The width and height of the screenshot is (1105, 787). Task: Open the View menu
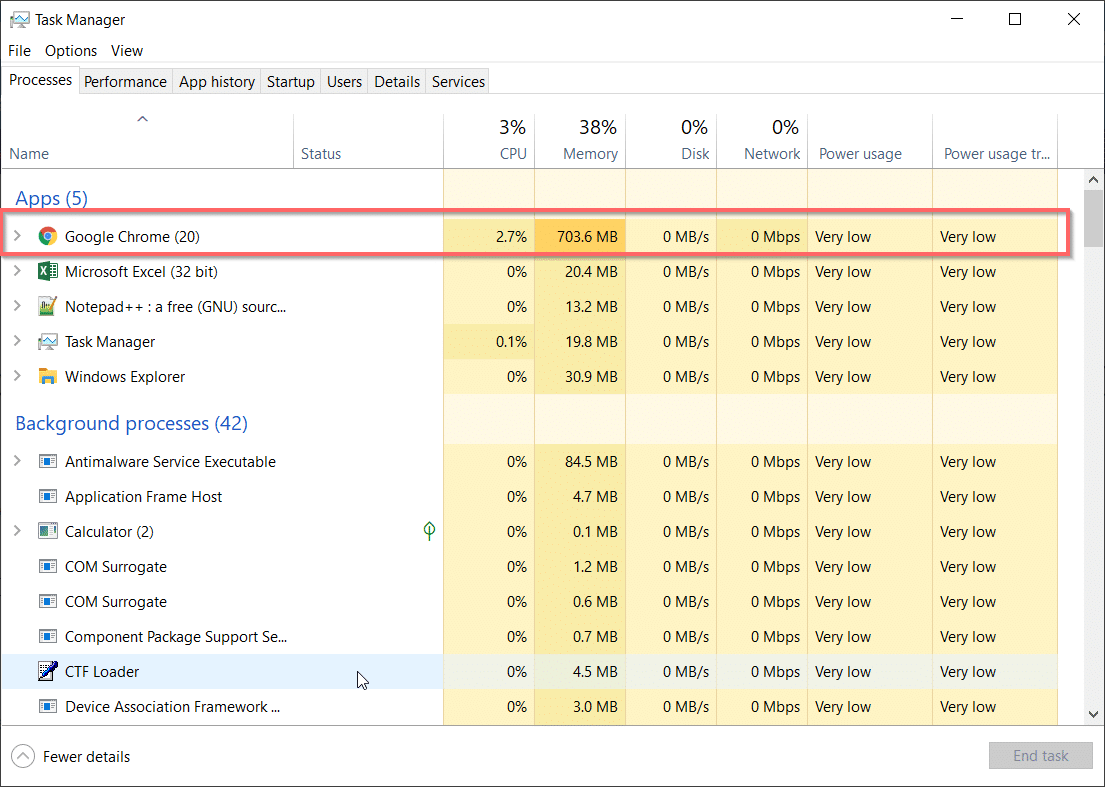pos(127,51)
